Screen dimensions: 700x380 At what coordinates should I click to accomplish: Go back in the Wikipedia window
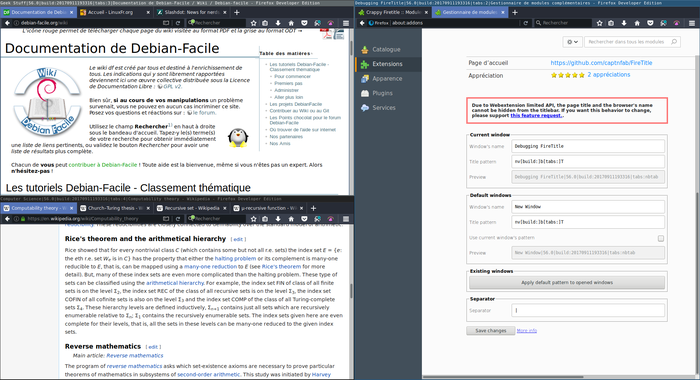pyautogui.click(x=8, y=219)
